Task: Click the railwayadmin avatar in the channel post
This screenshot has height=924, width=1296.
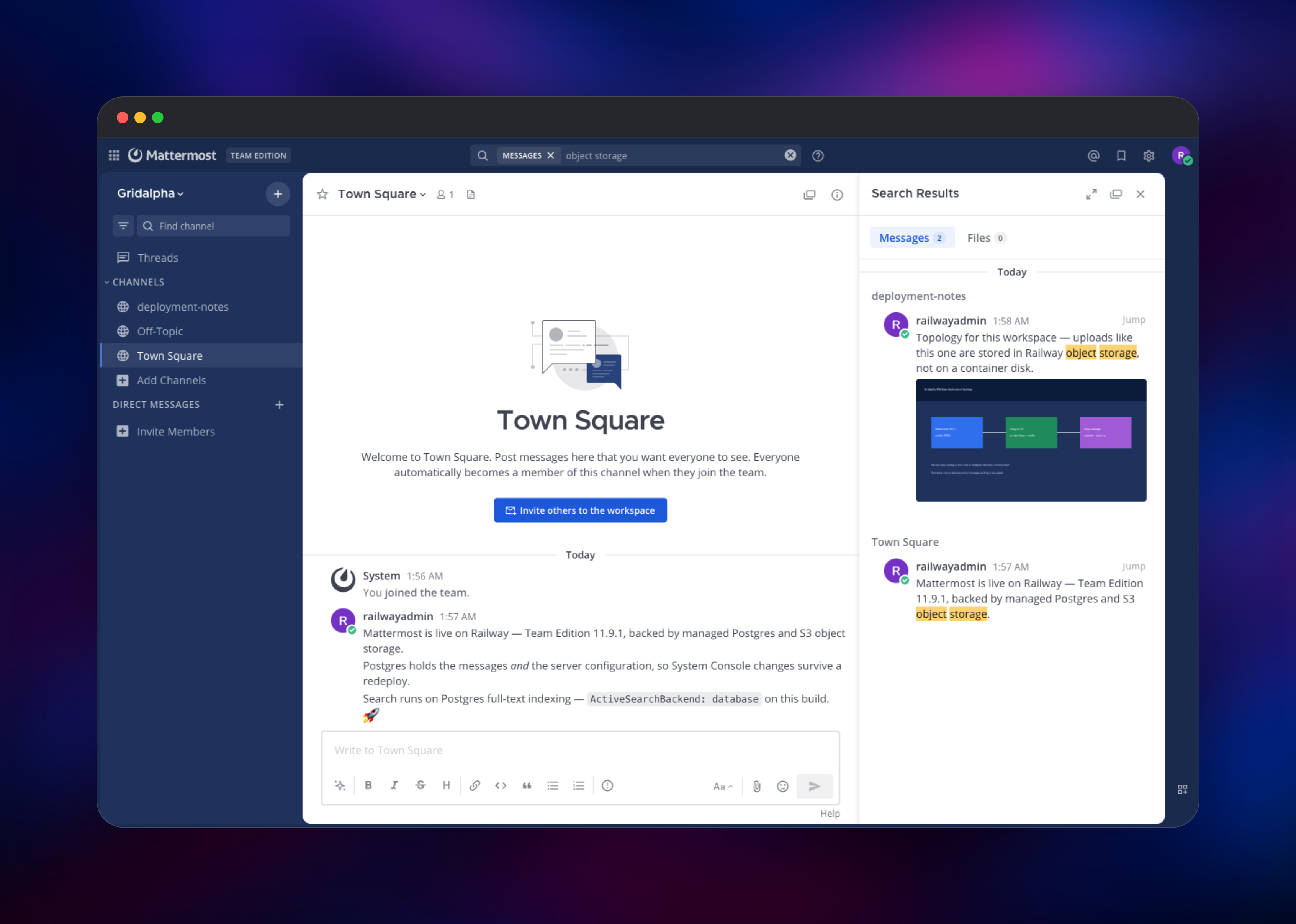Action: point(343,621)
